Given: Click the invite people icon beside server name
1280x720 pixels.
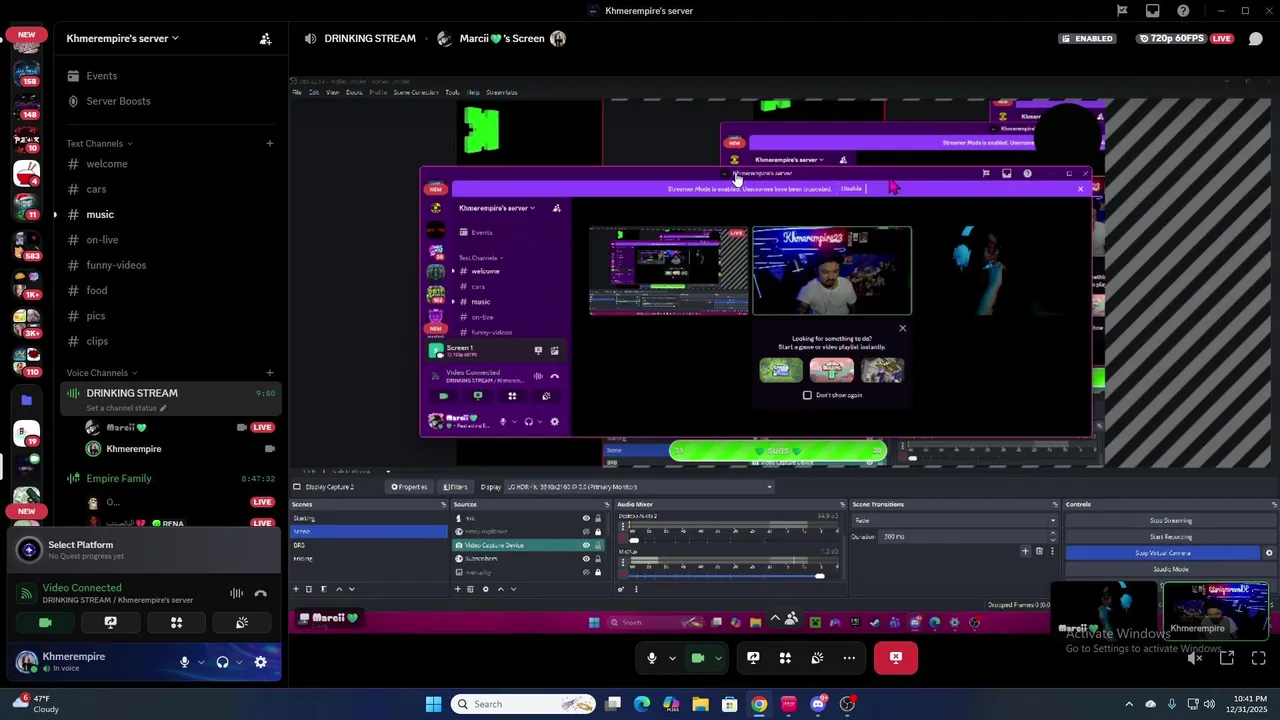Looking at the screenshot, I should 265,39.
